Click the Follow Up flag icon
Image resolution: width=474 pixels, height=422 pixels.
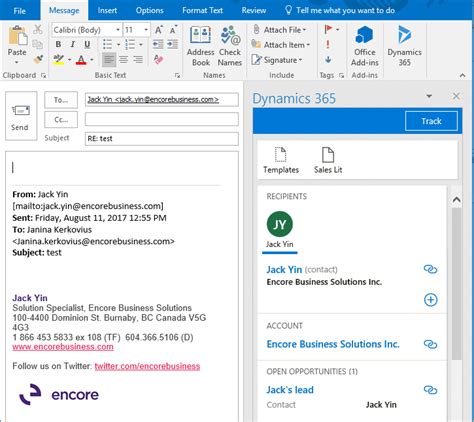click(x=328, y=29)
